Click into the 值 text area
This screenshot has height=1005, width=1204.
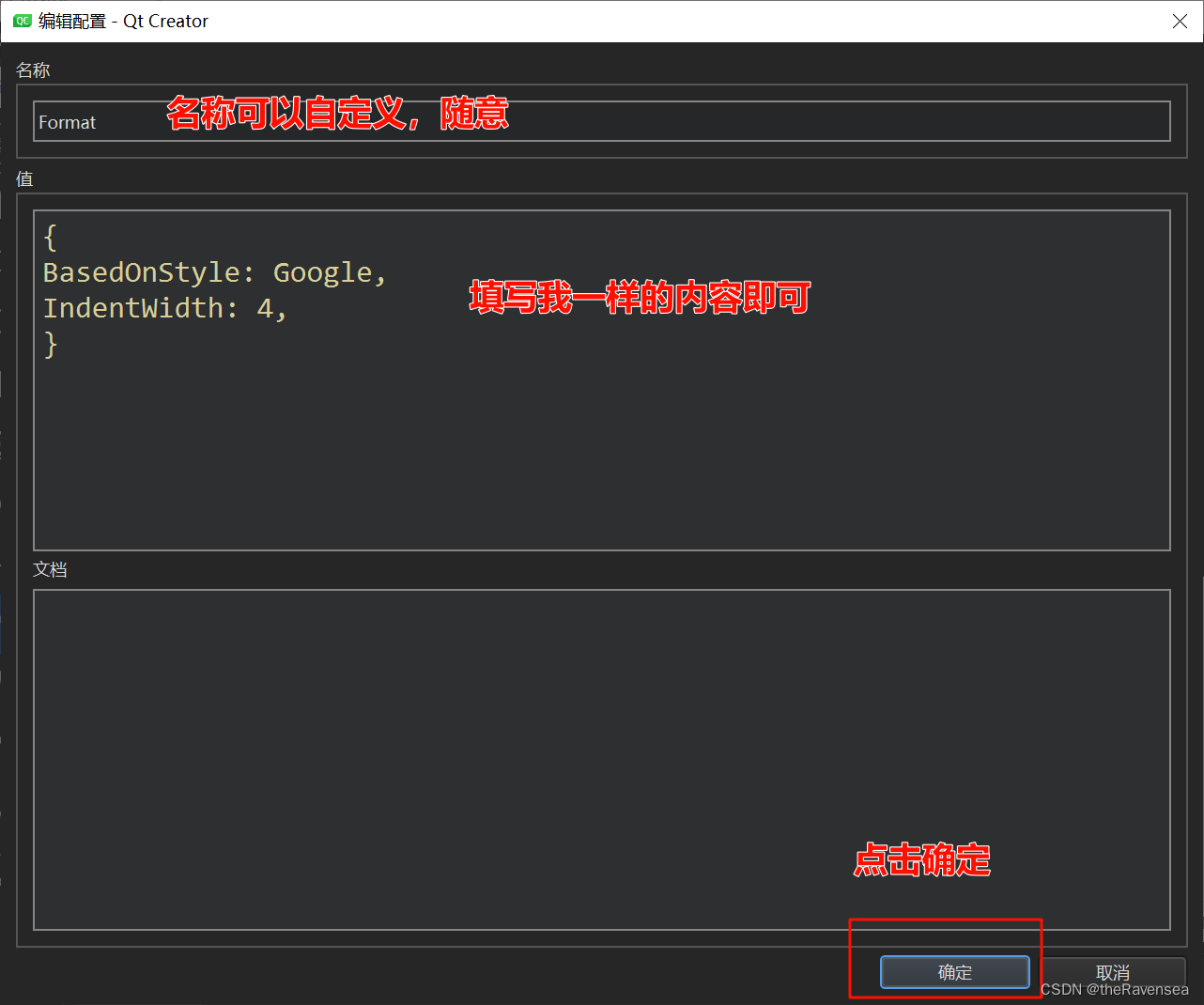[x=602, y=380]
